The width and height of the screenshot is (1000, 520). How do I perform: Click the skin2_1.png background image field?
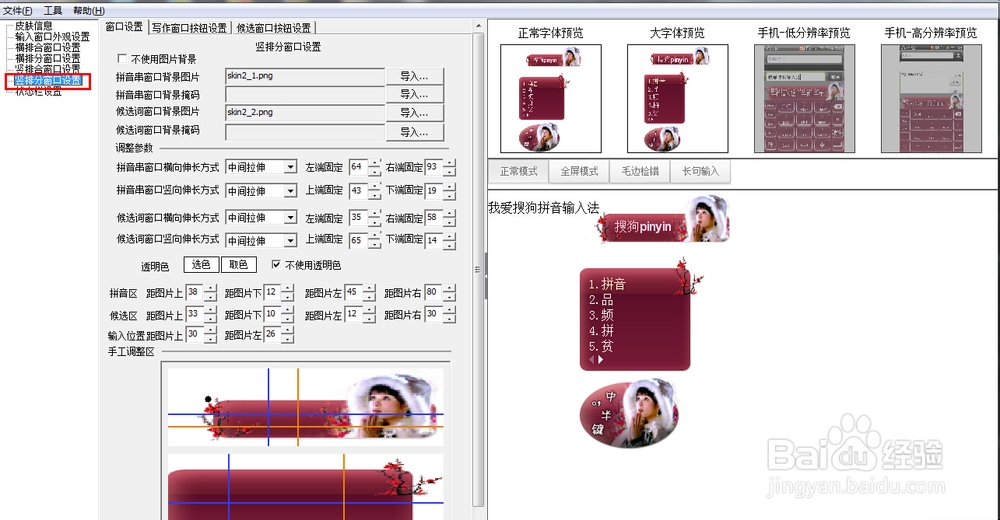305,76
